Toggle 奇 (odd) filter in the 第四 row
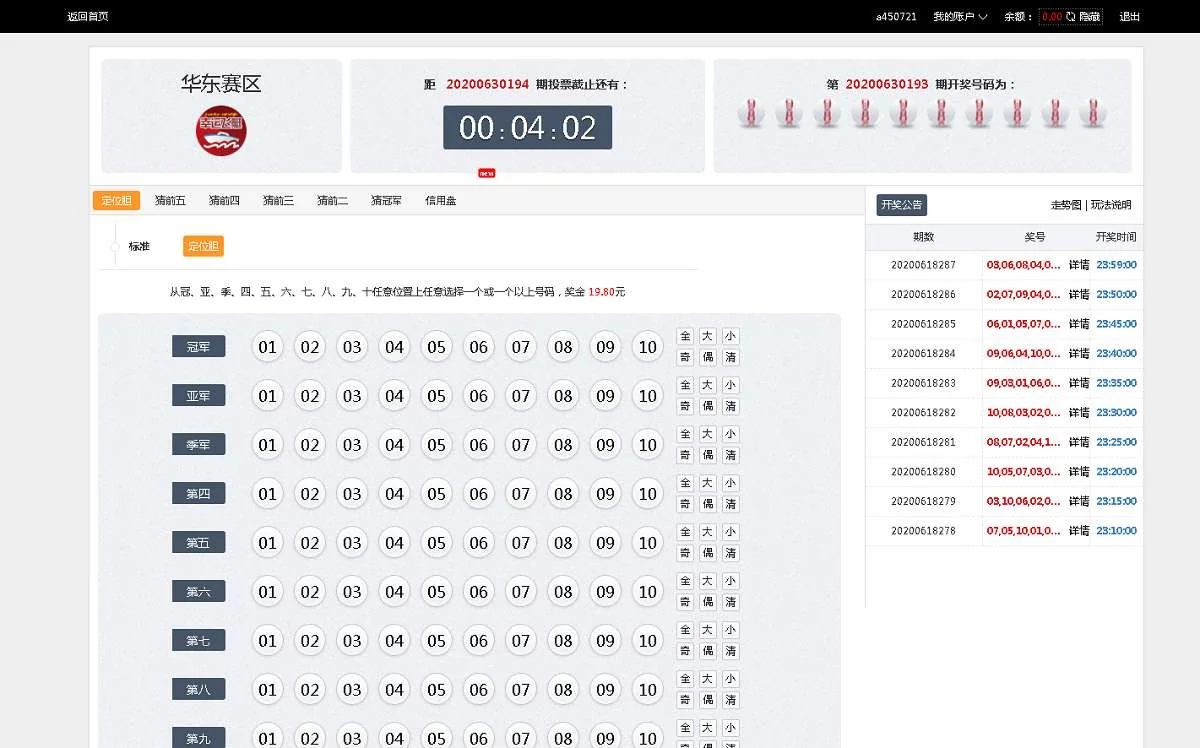This screenshot has width=1200, height=748. click(685, 504)
